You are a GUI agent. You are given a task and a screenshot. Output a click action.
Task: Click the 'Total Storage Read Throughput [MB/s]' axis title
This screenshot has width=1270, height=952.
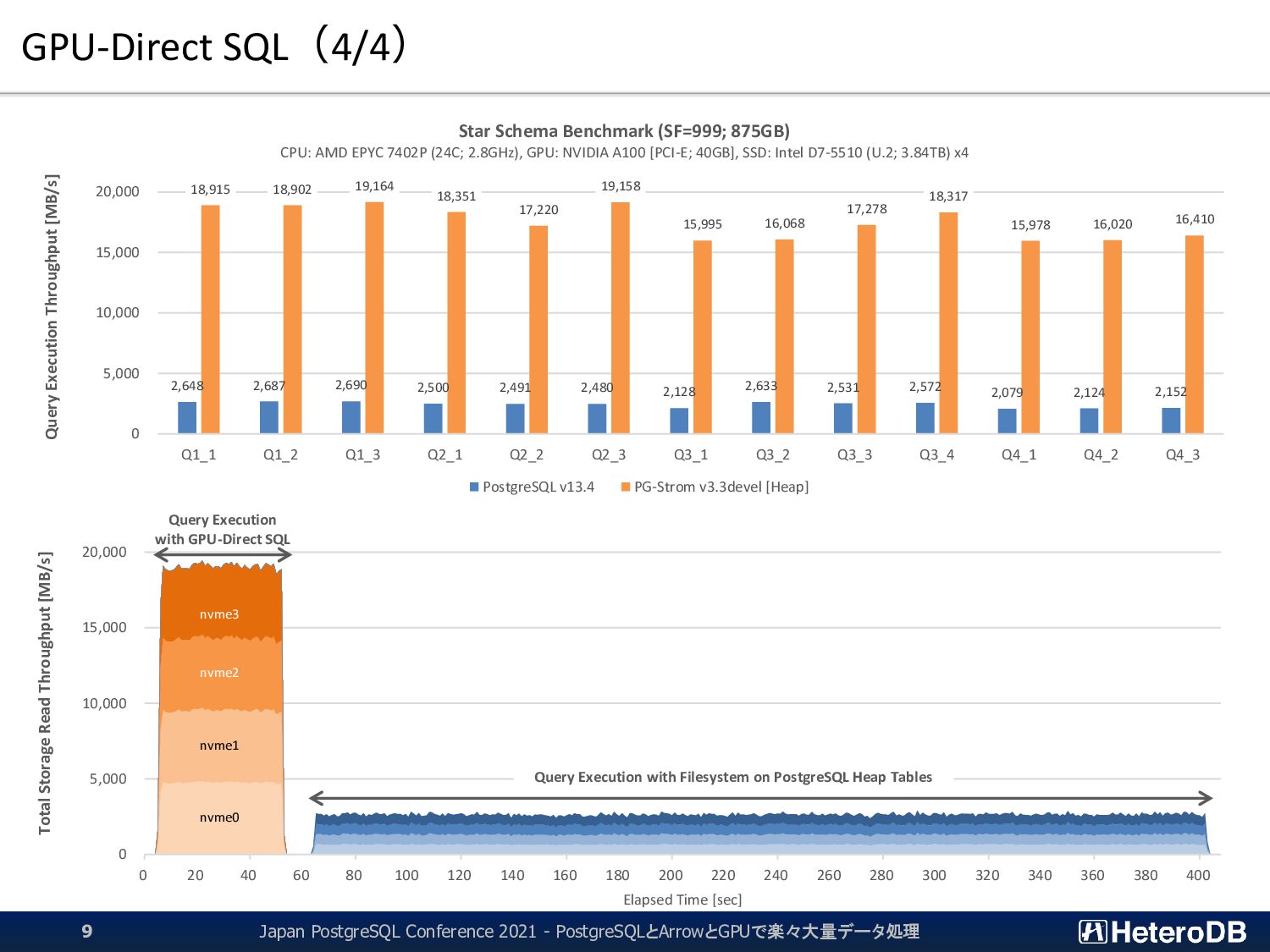[46, 693]
